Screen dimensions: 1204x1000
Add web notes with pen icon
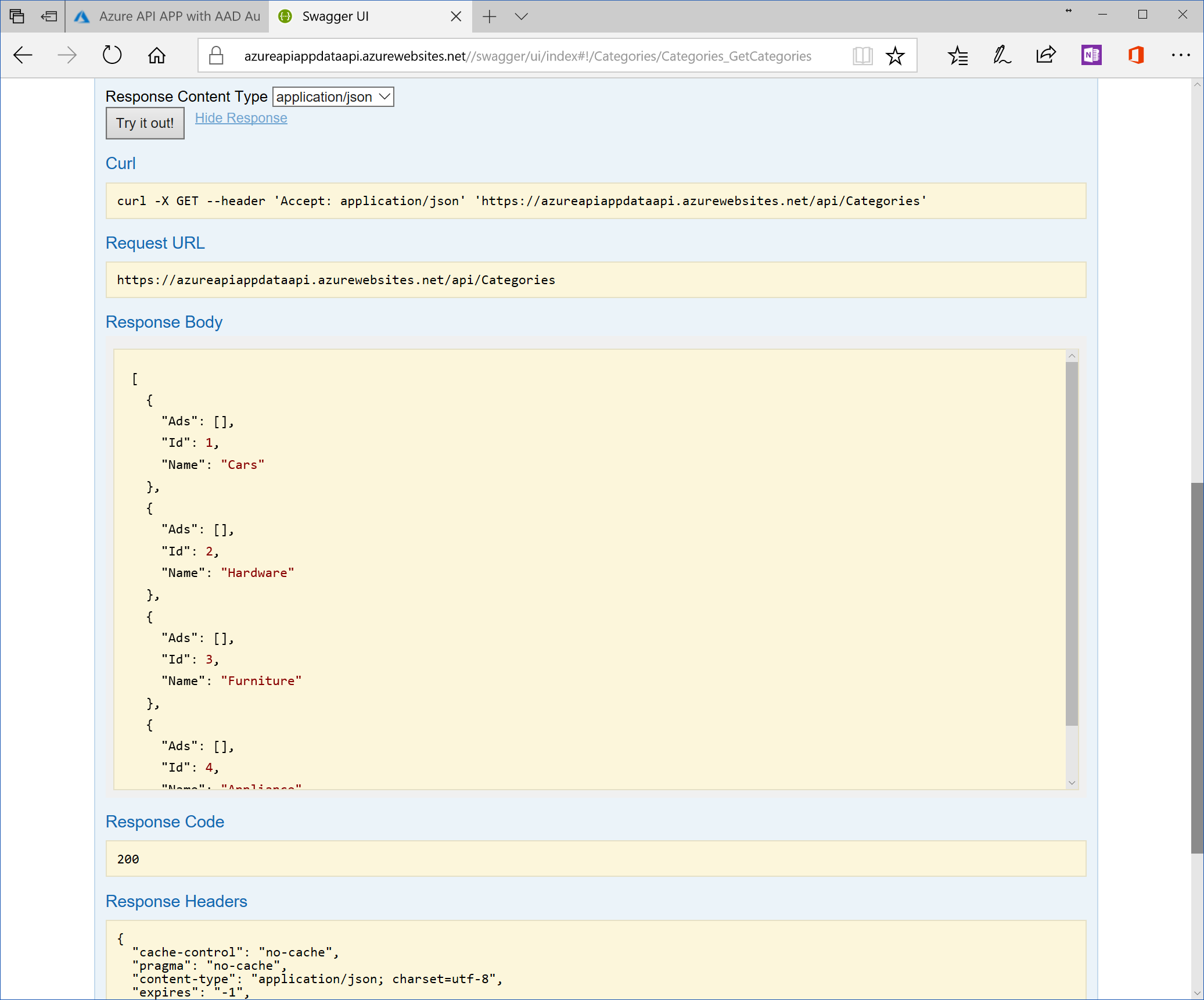[1002, 56]
